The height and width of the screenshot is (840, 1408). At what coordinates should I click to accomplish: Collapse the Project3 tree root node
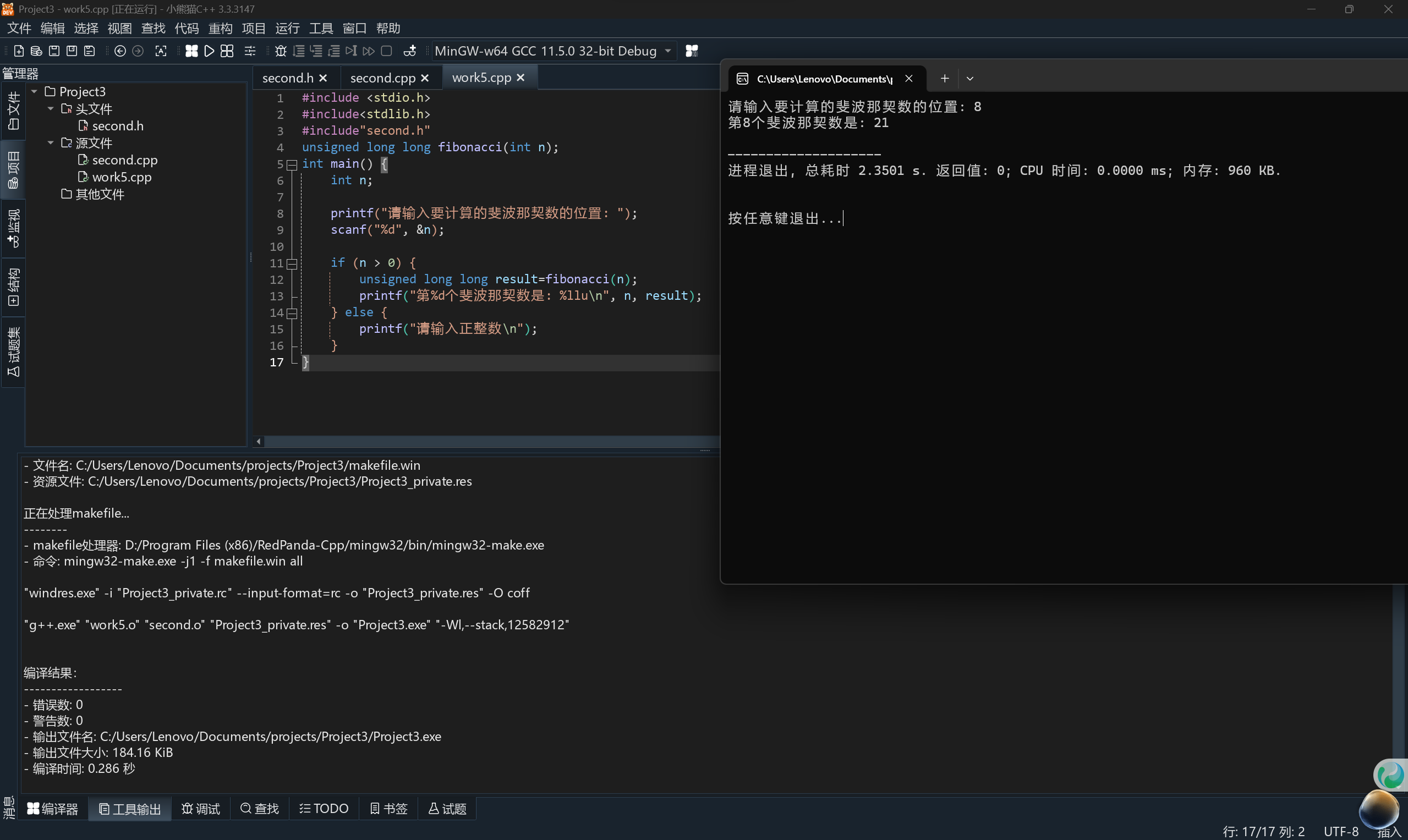click(x=34, y=92)
